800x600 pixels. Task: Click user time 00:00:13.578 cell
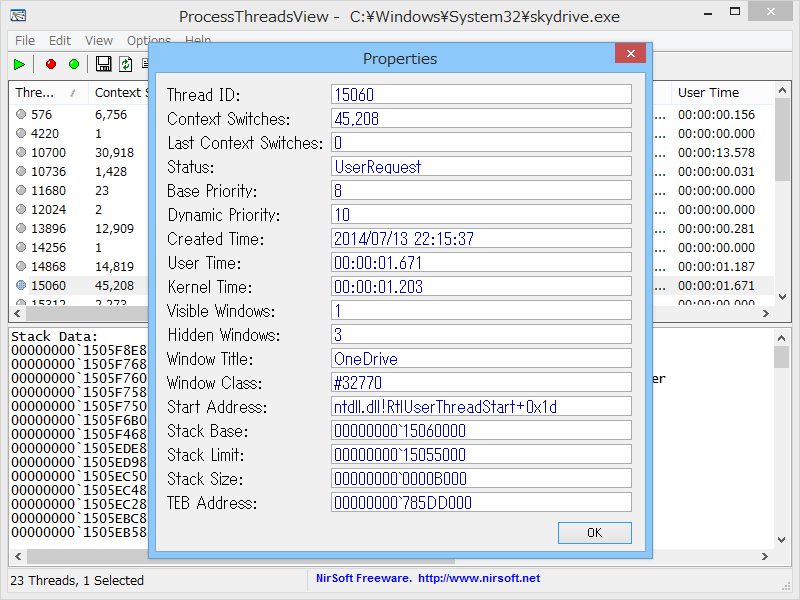pos(716,153)
